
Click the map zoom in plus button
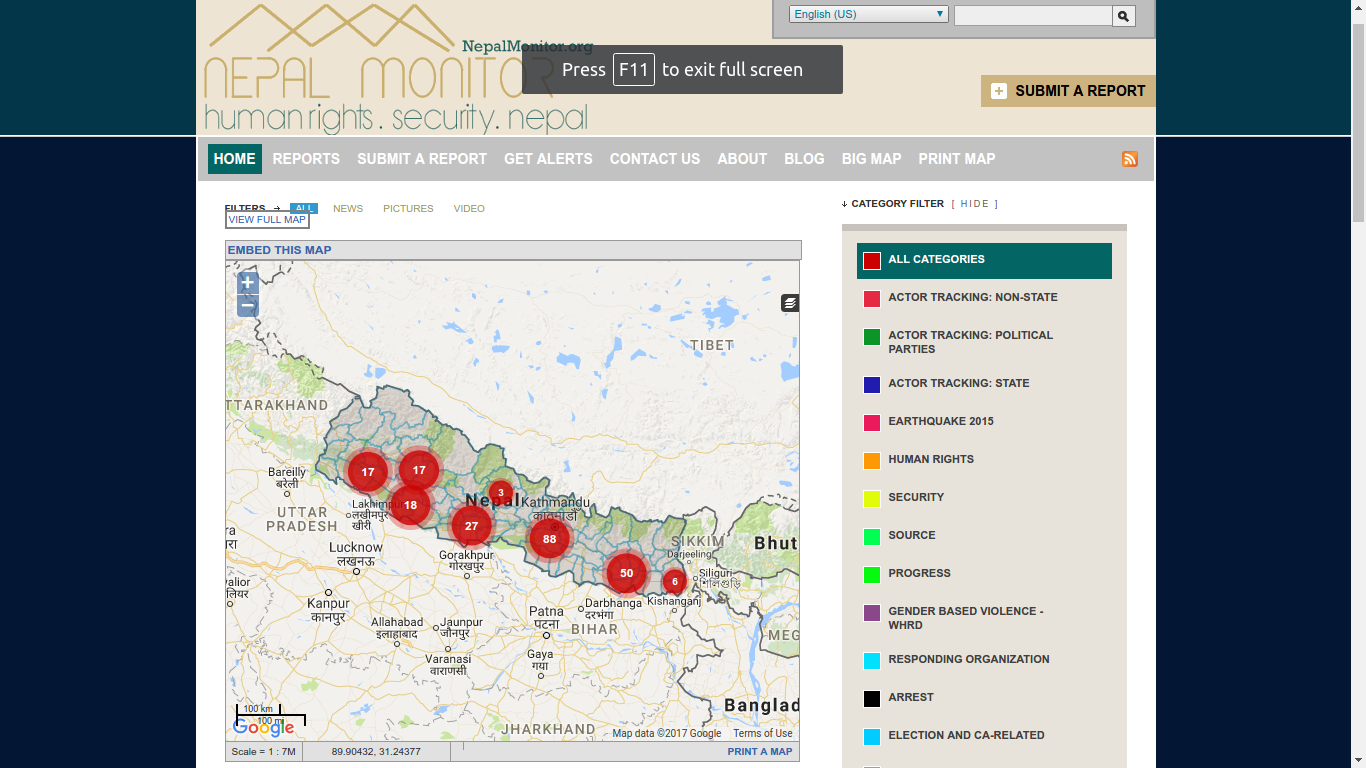(248, 283)
